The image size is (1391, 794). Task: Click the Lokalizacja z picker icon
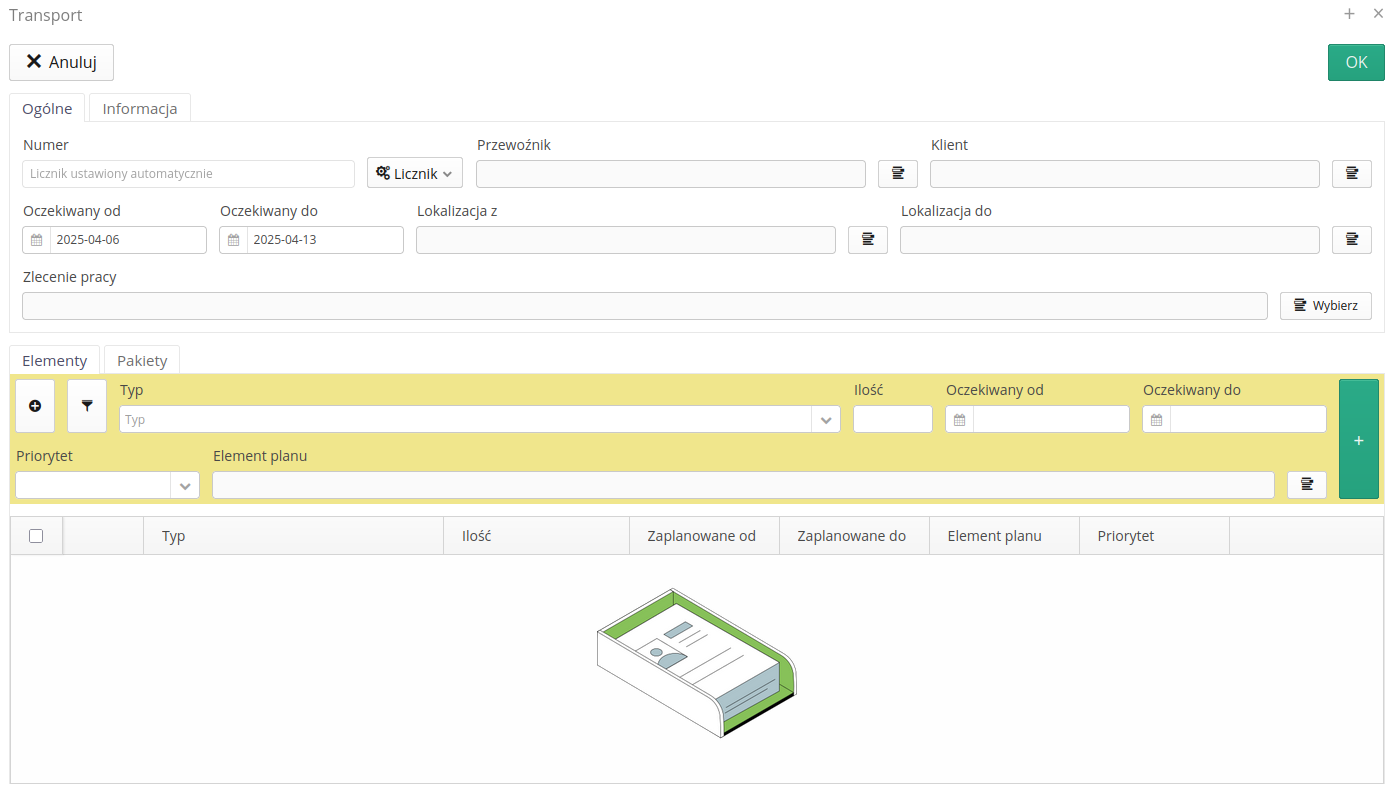coord(867,240)
